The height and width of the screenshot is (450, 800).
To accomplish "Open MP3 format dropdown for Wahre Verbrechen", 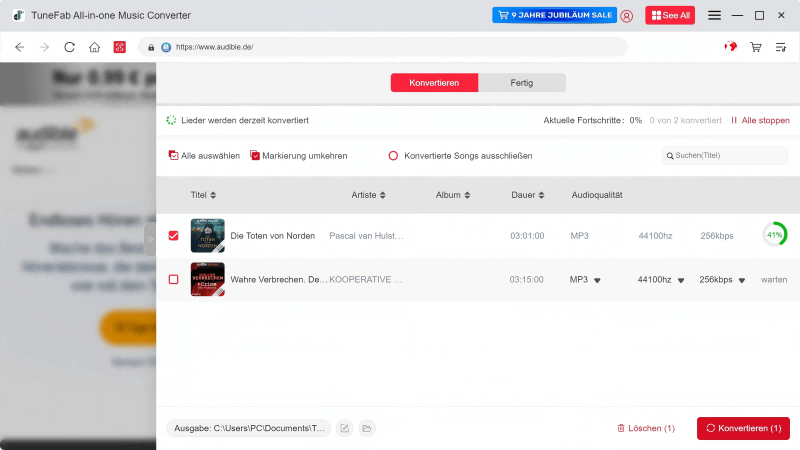I will [585, 280].
